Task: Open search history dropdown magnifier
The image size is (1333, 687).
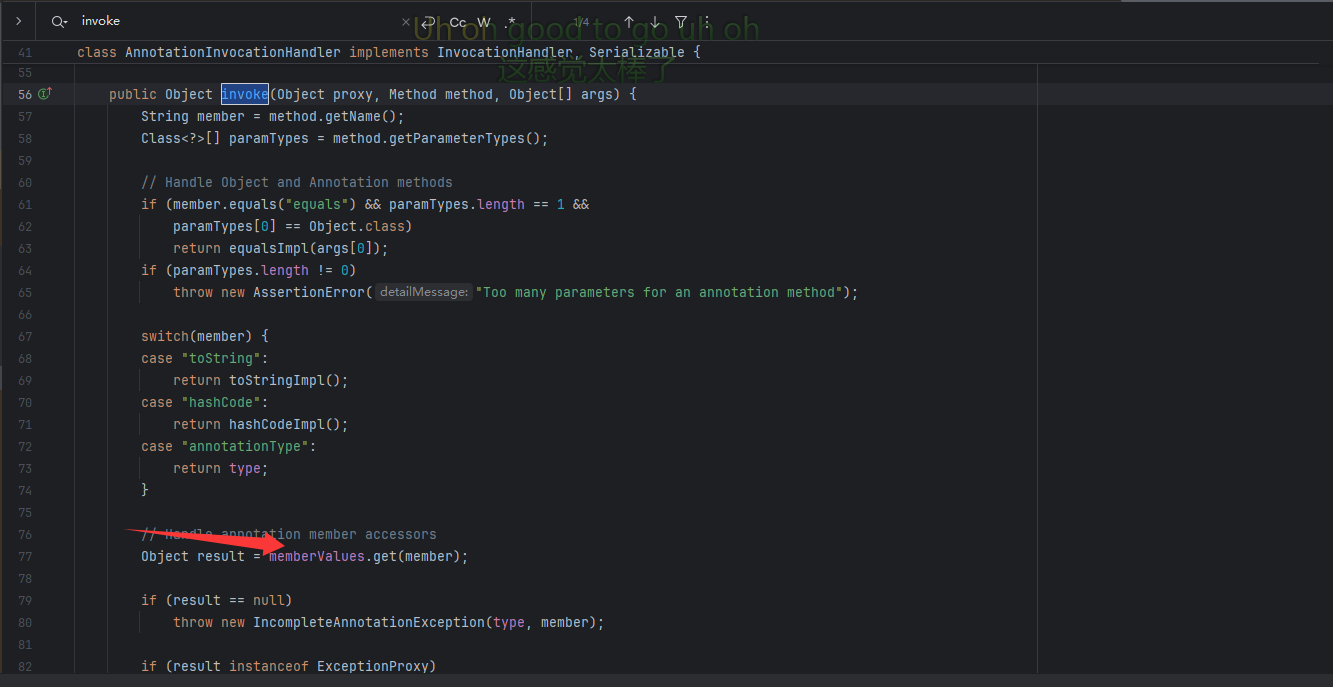Action: 60,21
